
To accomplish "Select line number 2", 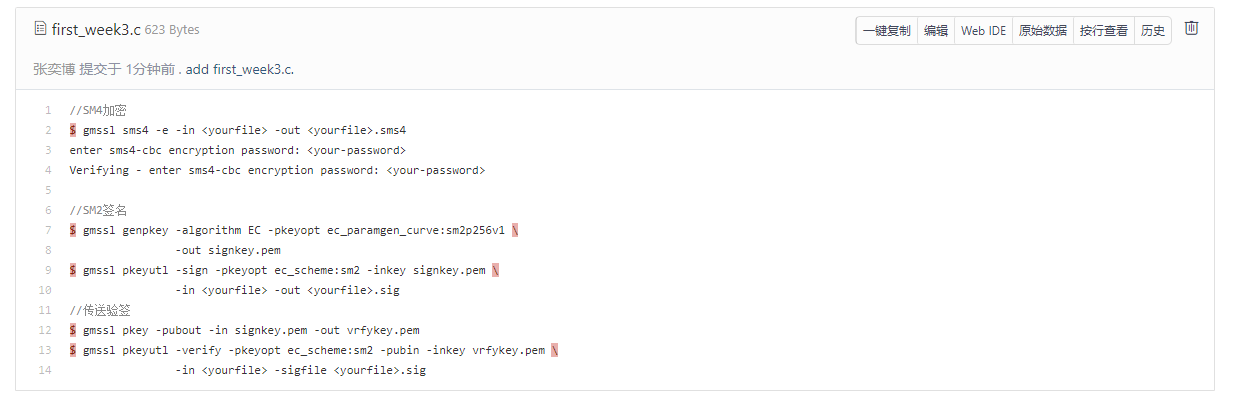I will pyautogui.click(x=48, y=130).
